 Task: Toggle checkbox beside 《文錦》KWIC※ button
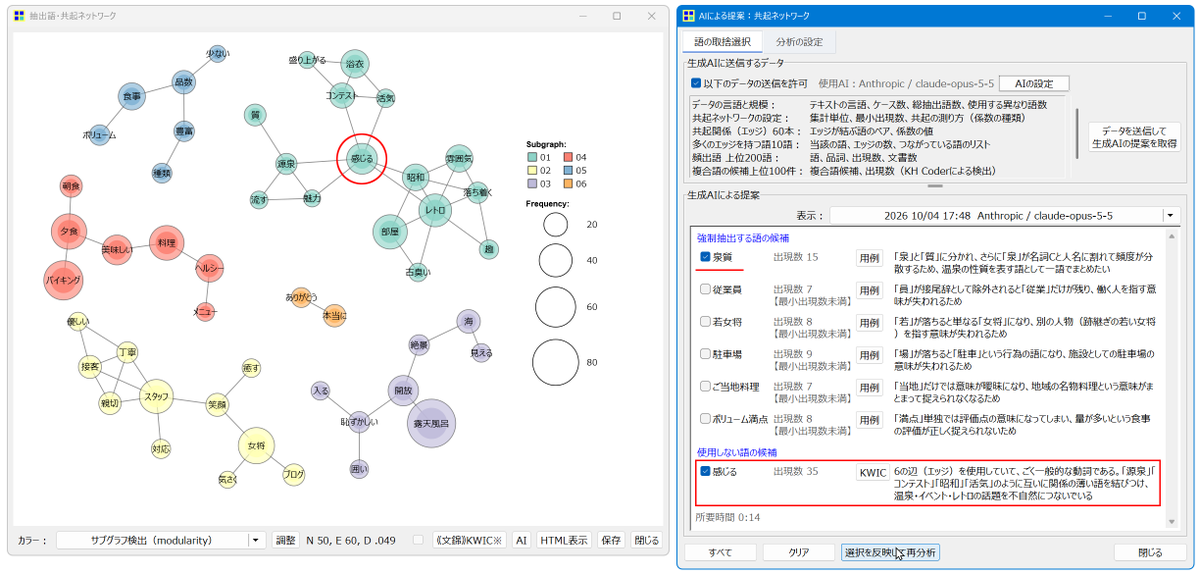[418, 540]
